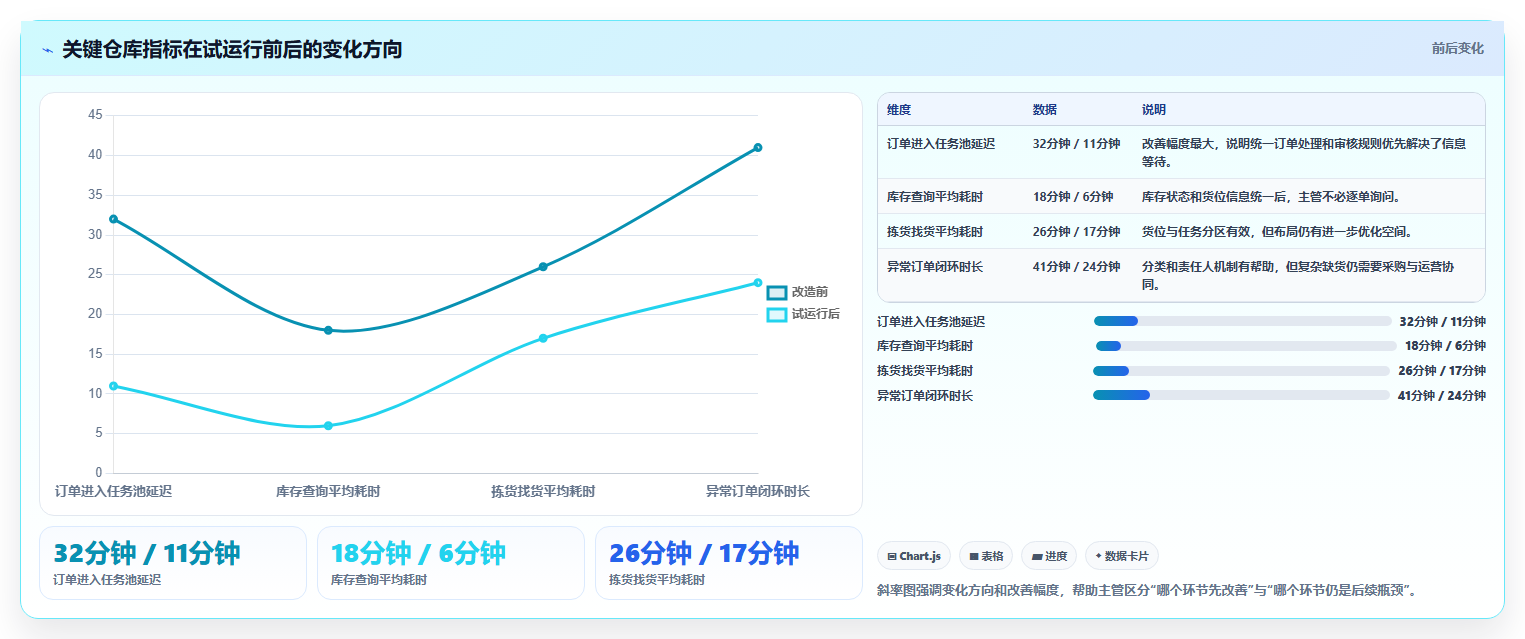Click the title 关键仓库指标在试运行前后的变化方向
1525x639 pixels.
(x=232, y=50)
